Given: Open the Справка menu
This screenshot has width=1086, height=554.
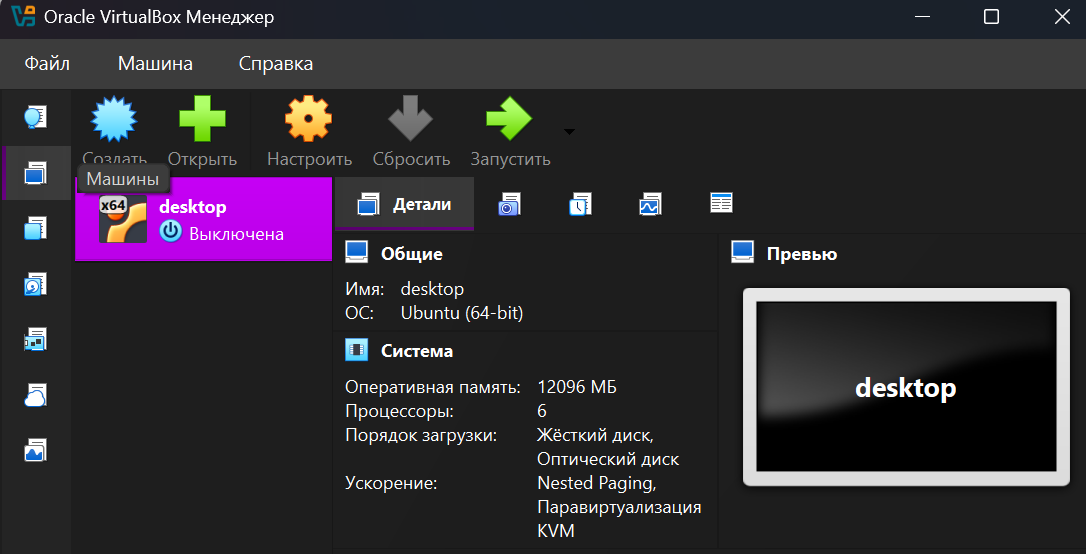Looking at the screenshot, I should coord(276,64).
